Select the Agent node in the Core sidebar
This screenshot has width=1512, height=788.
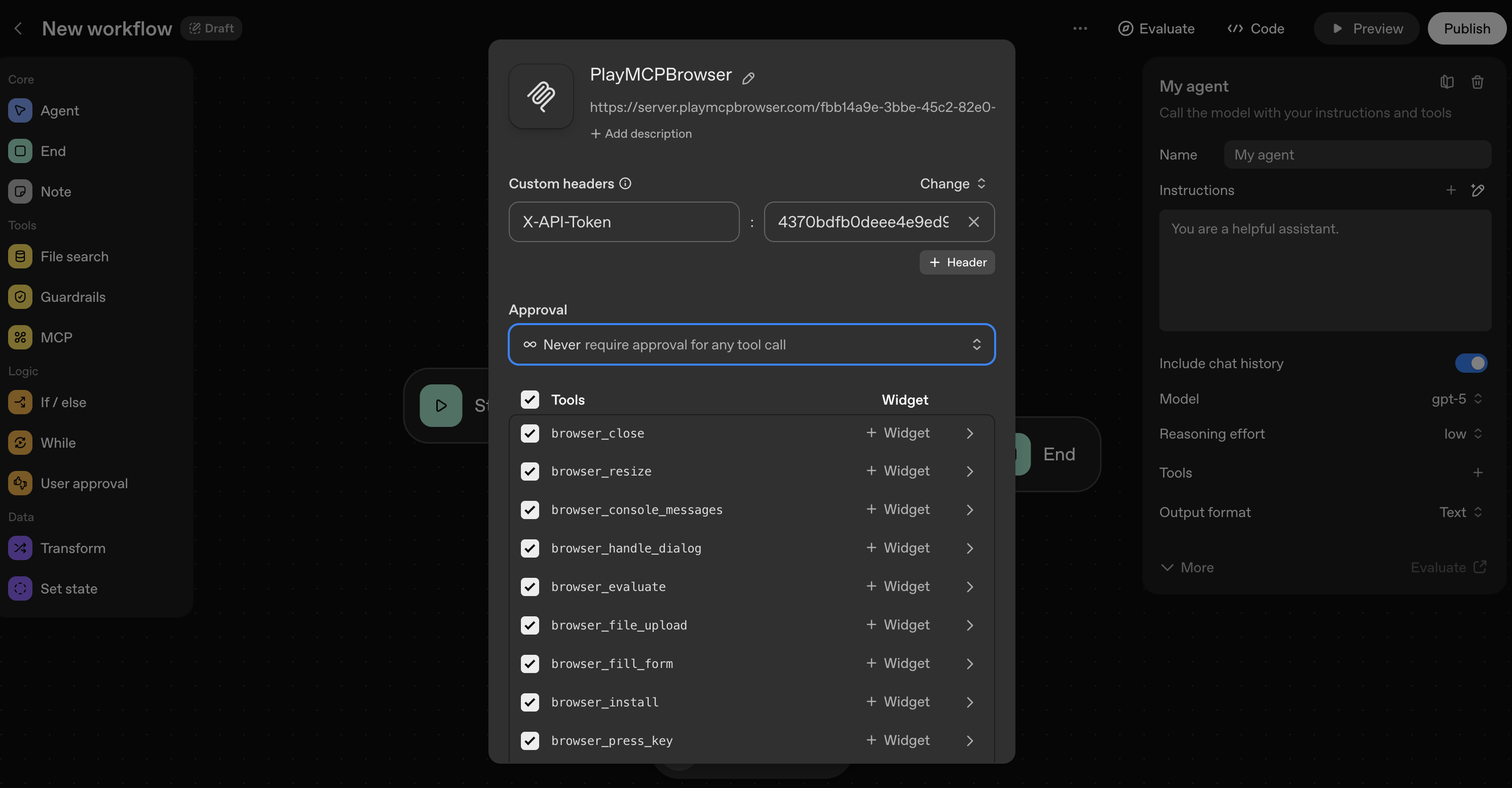pyautogui.click(x=60, y=110)
